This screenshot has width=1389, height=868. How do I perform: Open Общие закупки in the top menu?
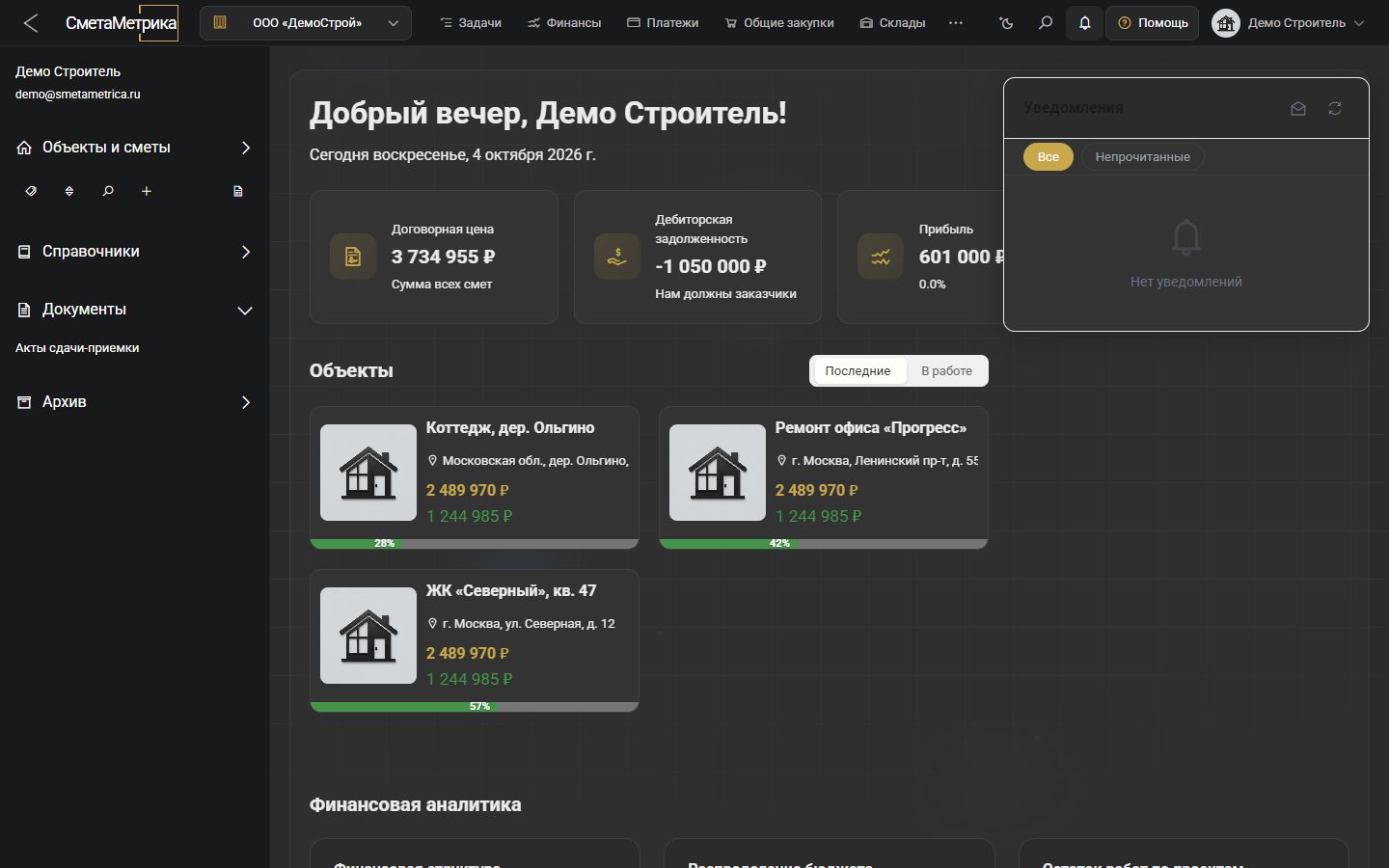tap(779, 23)
